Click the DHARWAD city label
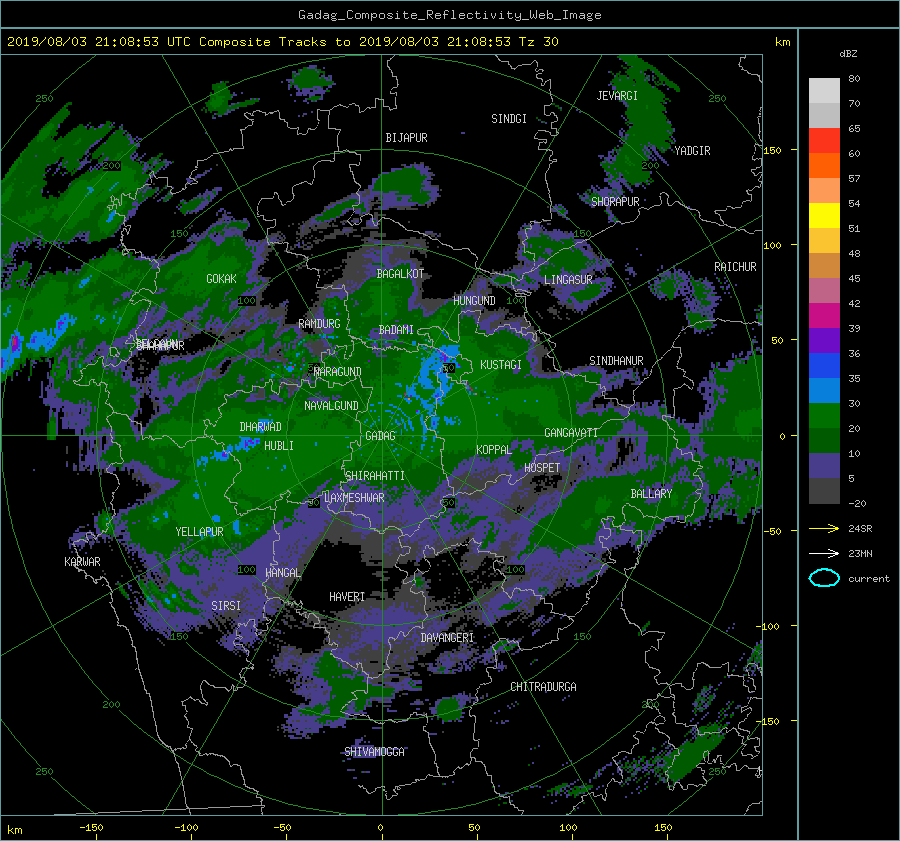Viewport: 900px width, 841px height. [x=260, y=427]
